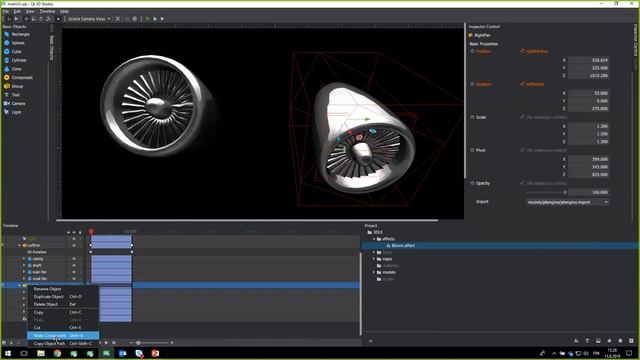Click the effects library icon in Project toolbar
Viewport: 640px width, 360px height.
576,340
